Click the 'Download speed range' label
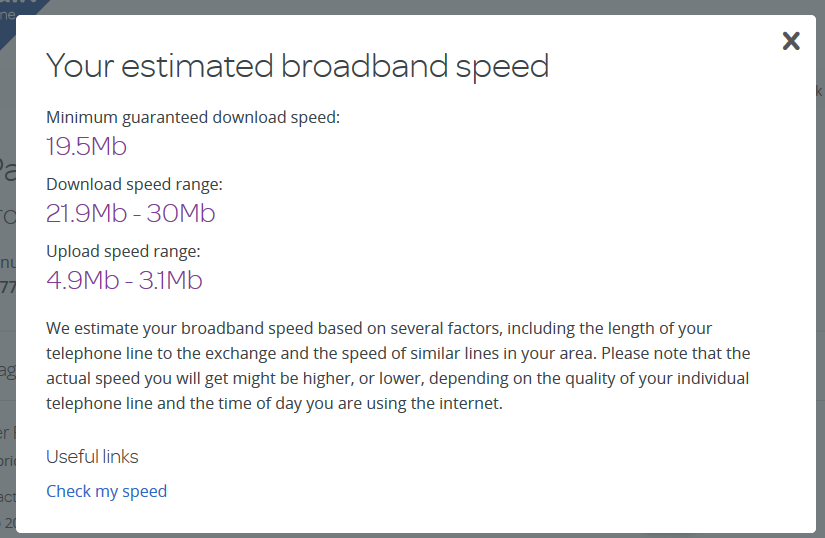This screenshot has width=825, height=538. point(134,185)
